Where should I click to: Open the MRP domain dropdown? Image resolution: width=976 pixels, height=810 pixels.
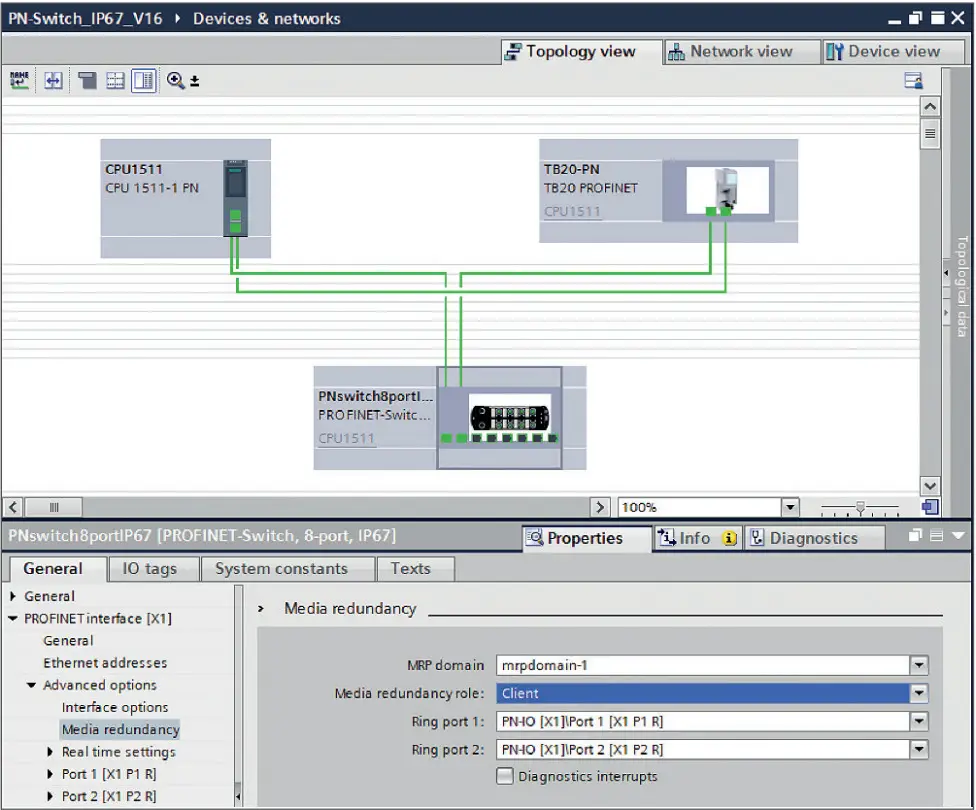tap(919, 665)
